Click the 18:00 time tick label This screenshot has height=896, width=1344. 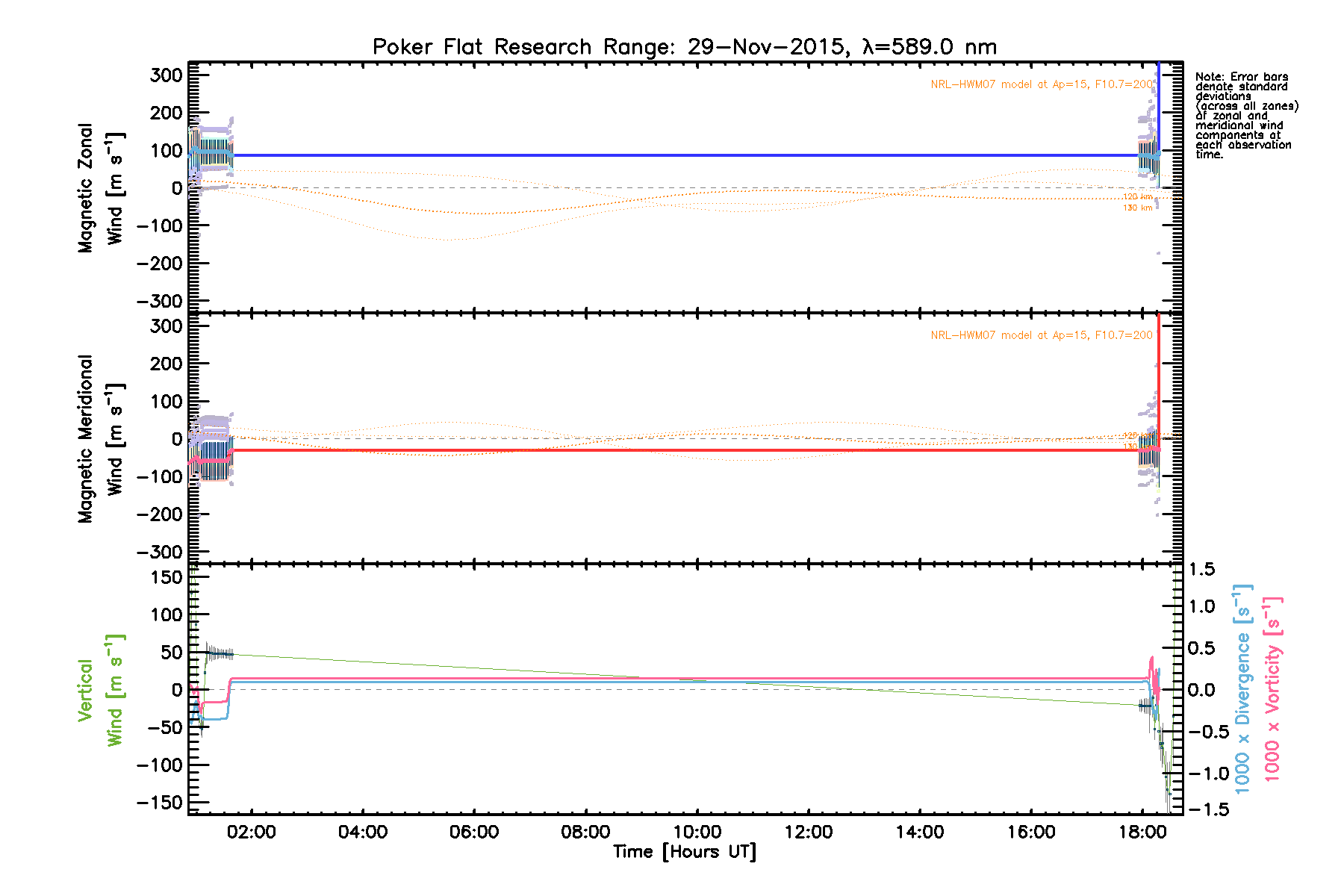click(x=1142, y=833)
